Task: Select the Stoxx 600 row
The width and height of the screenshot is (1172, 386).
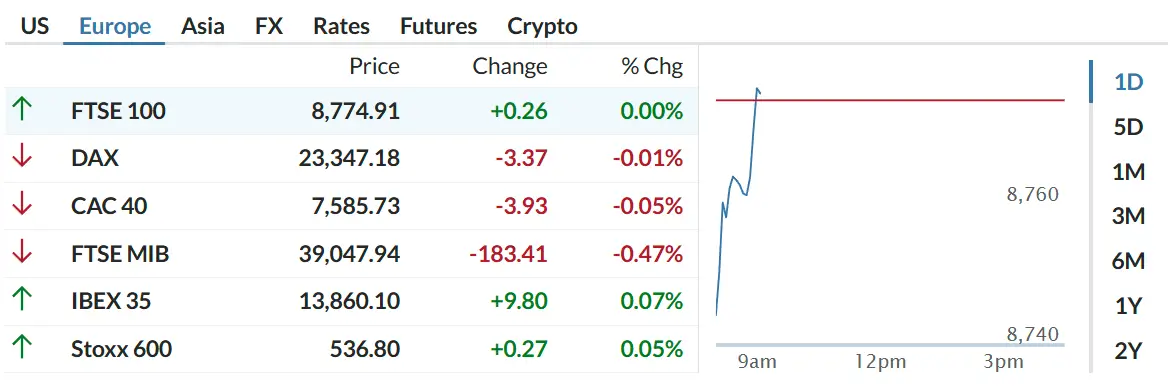Action: click(351, 349)
